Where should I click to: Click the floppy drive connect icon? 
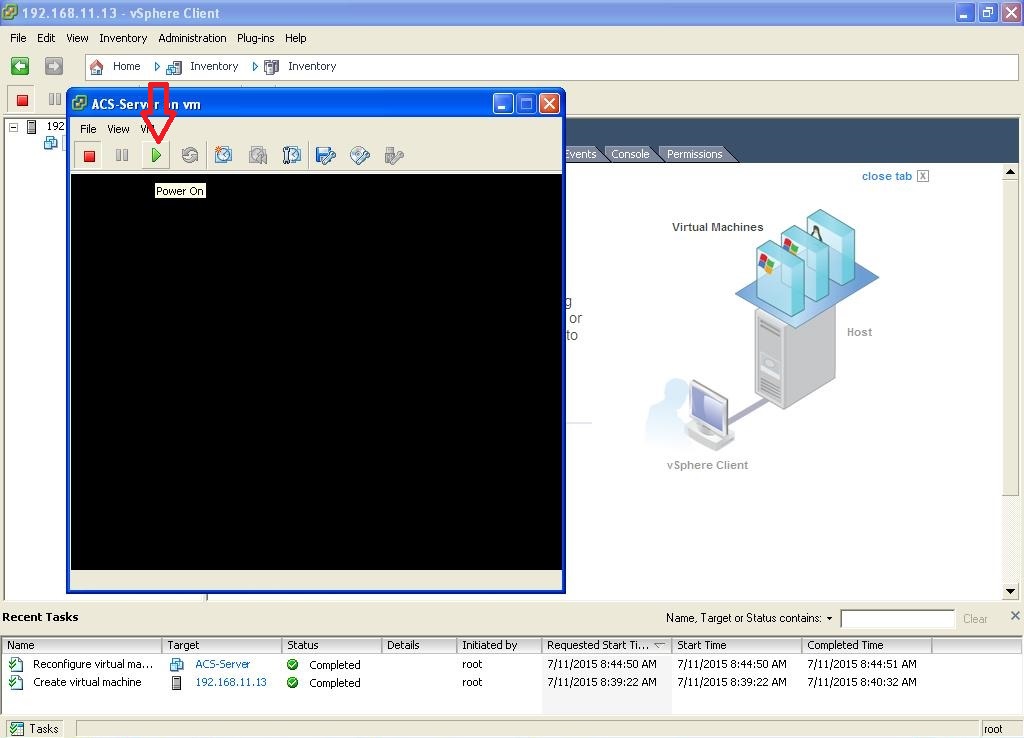tap(325, 155)
